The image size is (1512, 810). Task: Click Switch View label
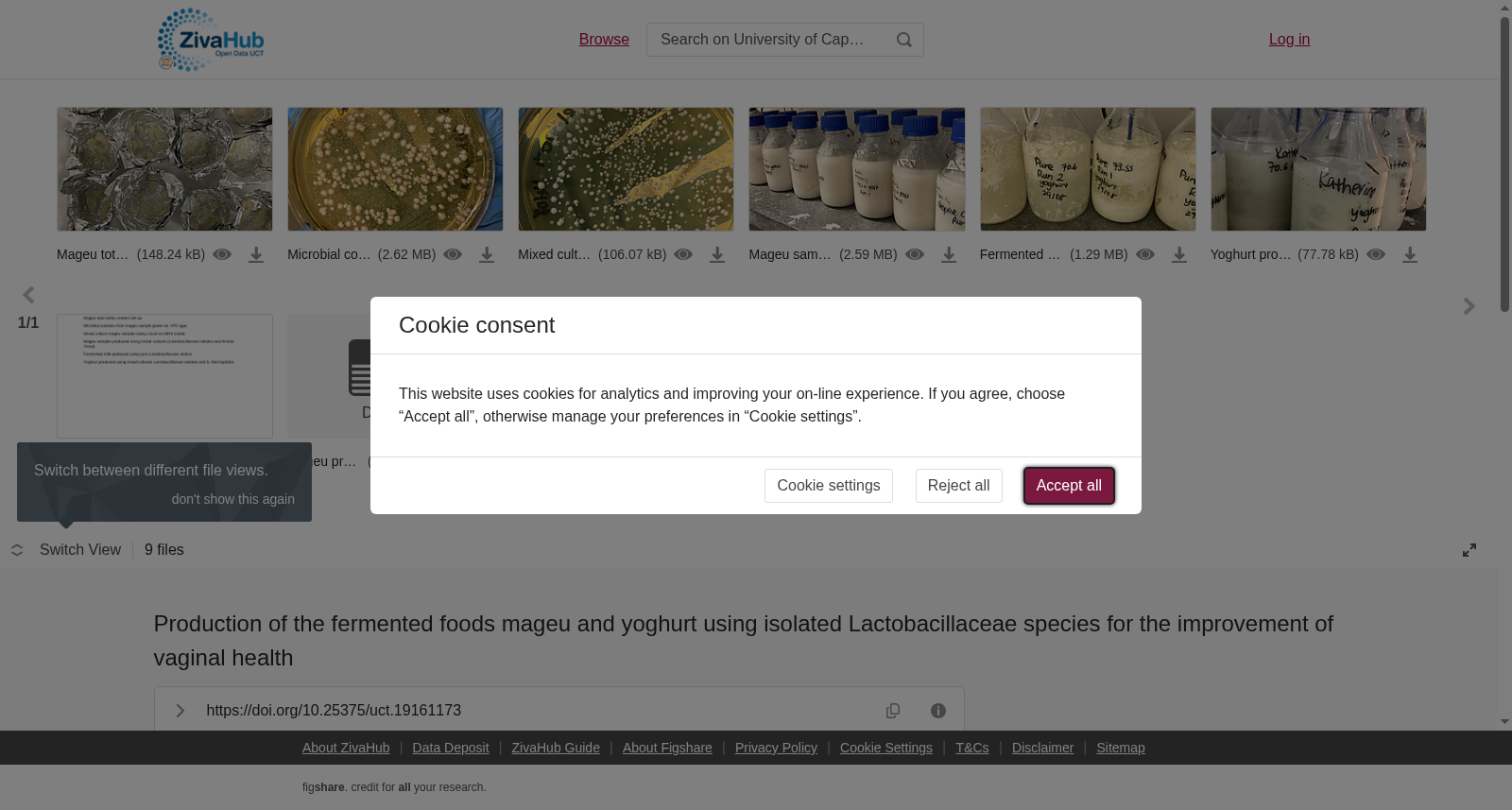pyautogui.click(x=80, y=550)
